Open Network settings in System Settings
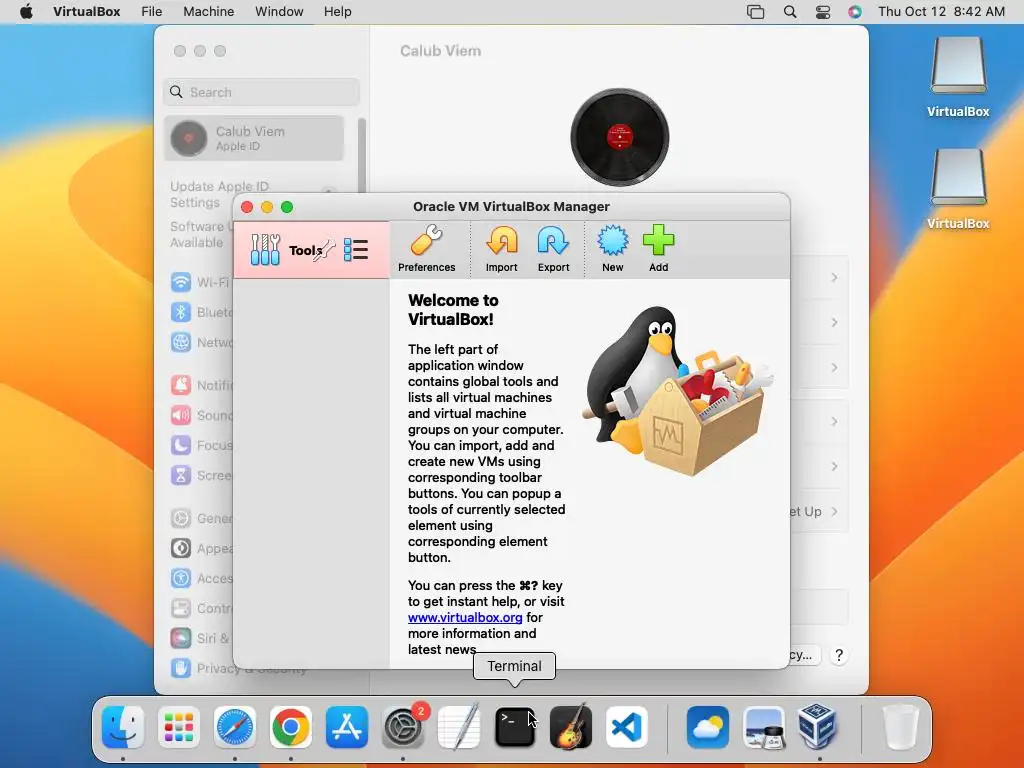The height and width of the screenshot is (768, 1024). point(200,342)
